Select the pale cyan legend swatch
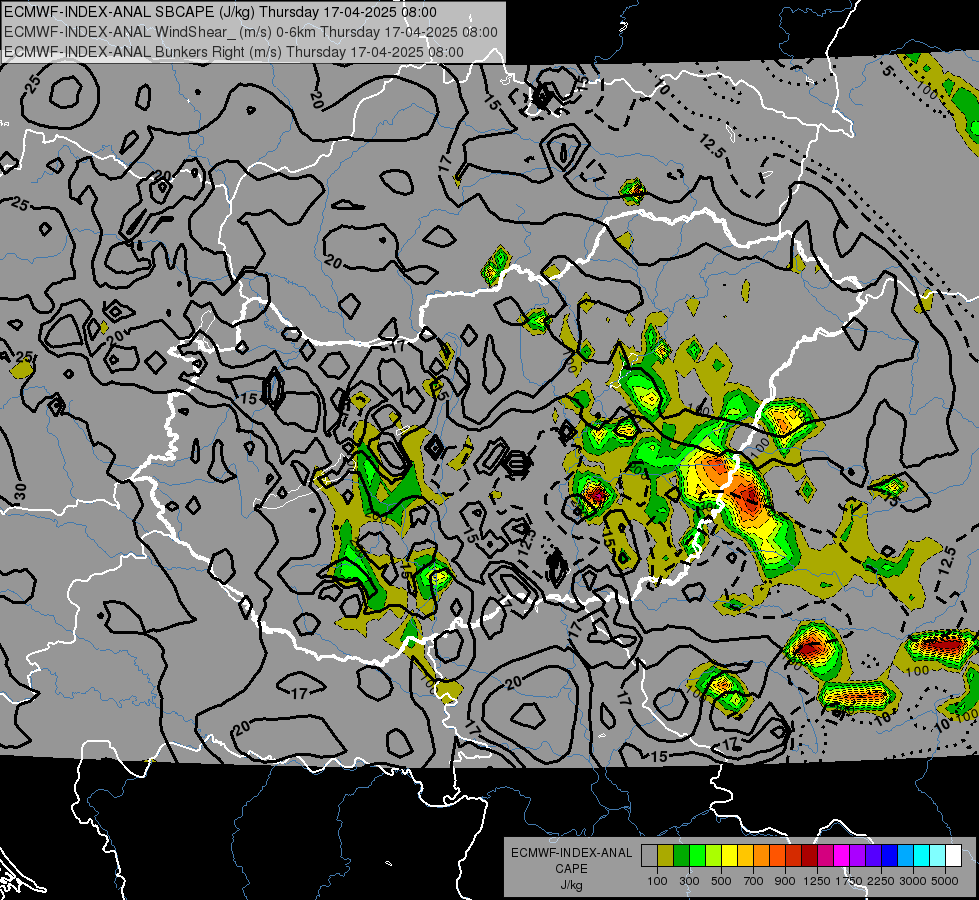This screenshot has height=900, width=979. pyautogui.click(x=938, y=855)
